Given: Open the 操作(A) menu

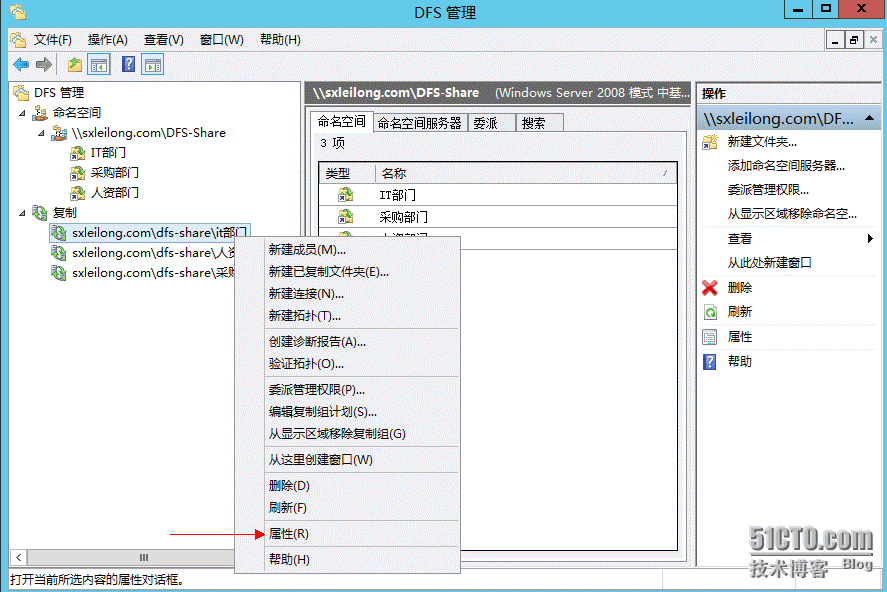Looking at the screenshot, I should point(107,40).
